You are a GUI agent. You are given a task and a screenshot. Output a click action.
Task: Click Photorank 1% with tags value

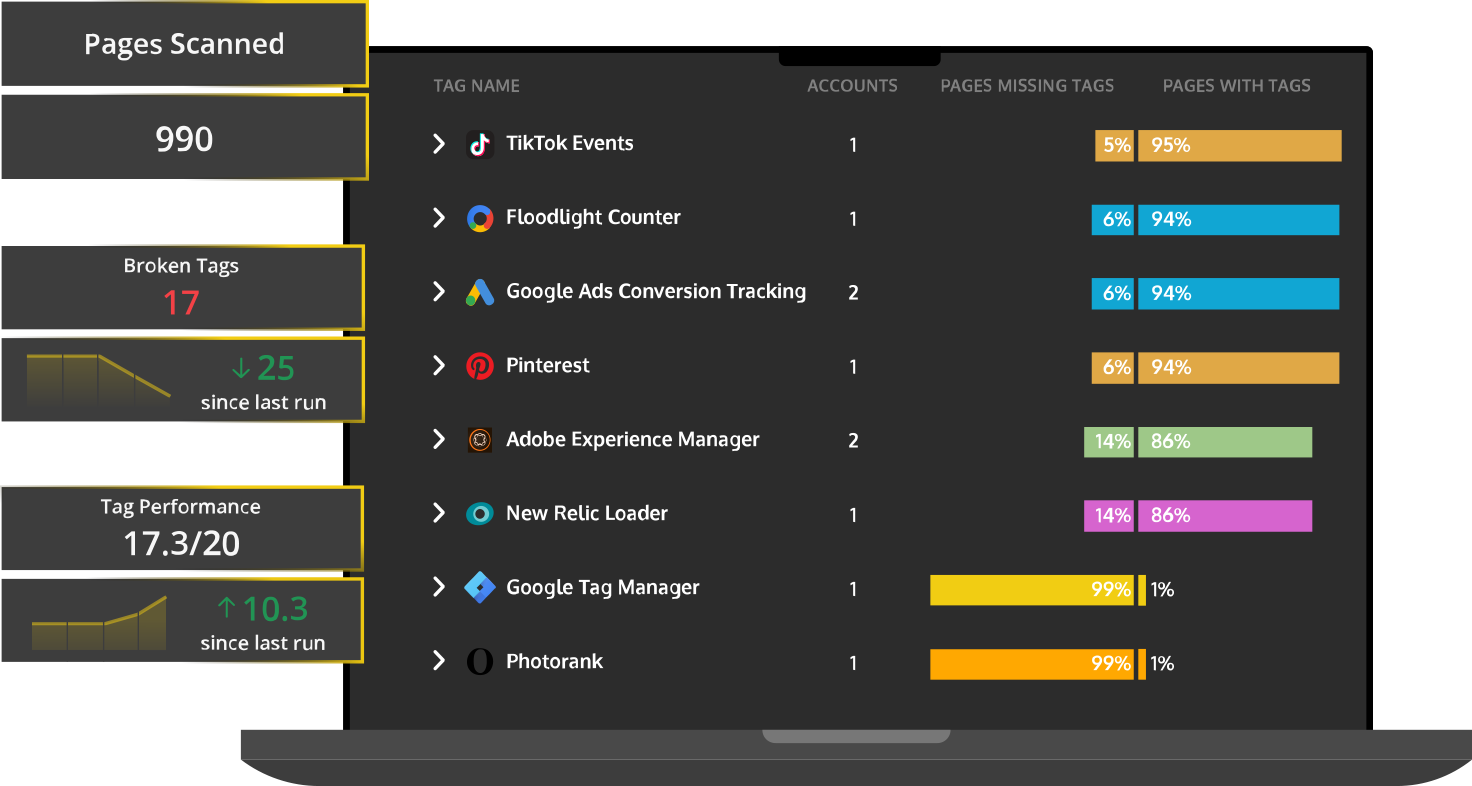coord(1162,664)
